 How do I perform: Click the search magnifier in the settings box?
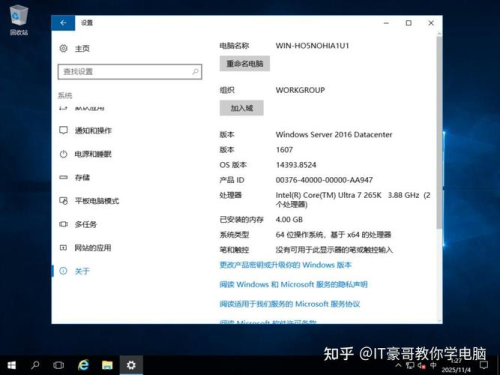click(195, 71)
